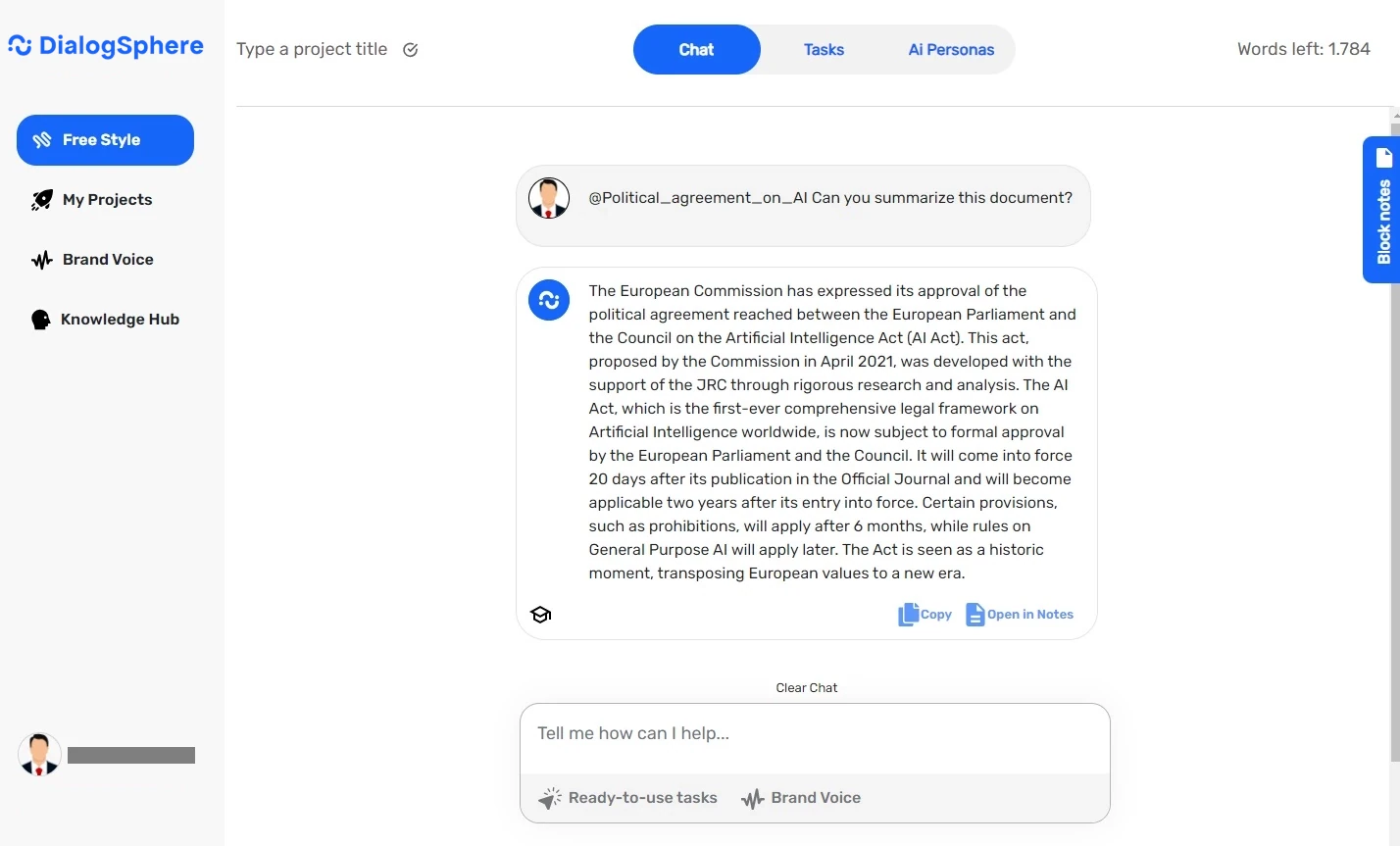This screenshot has width=1400, height=846.
Task: Click the Brand Voice waveform icon in chat box
Action: pos(752,799)
